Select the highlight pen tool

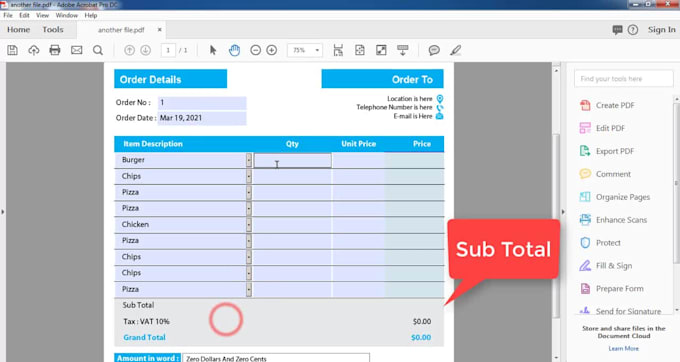[455, 50]
